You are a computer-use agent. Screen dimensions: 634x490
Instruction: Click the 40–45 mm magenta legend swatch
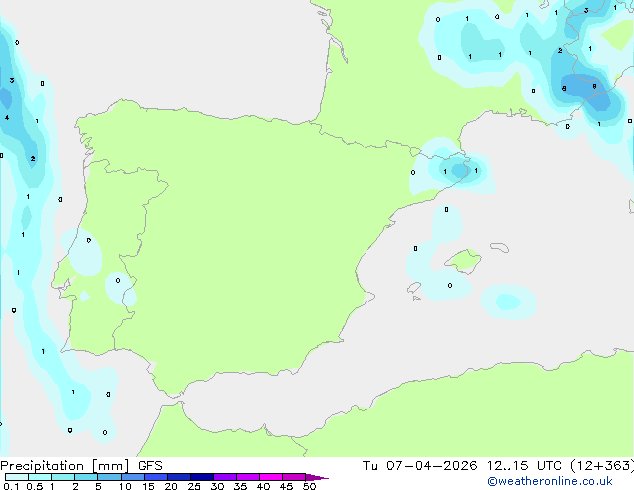271,477
